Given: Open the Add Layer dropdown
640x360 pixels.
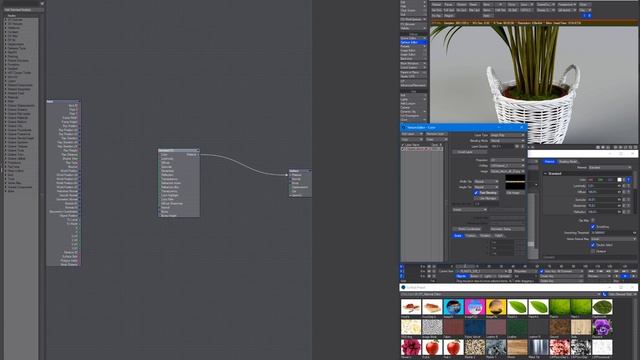Looking at the screenshot, I should (x=412, y=134).
